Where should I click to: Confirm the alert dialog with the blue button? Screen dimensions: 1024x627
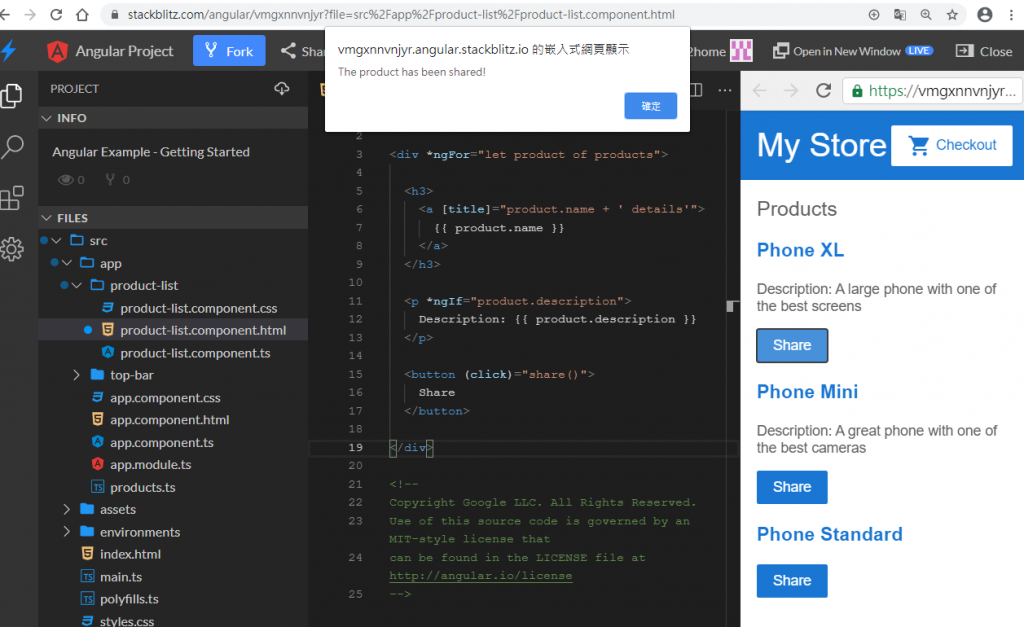point(650,106)
